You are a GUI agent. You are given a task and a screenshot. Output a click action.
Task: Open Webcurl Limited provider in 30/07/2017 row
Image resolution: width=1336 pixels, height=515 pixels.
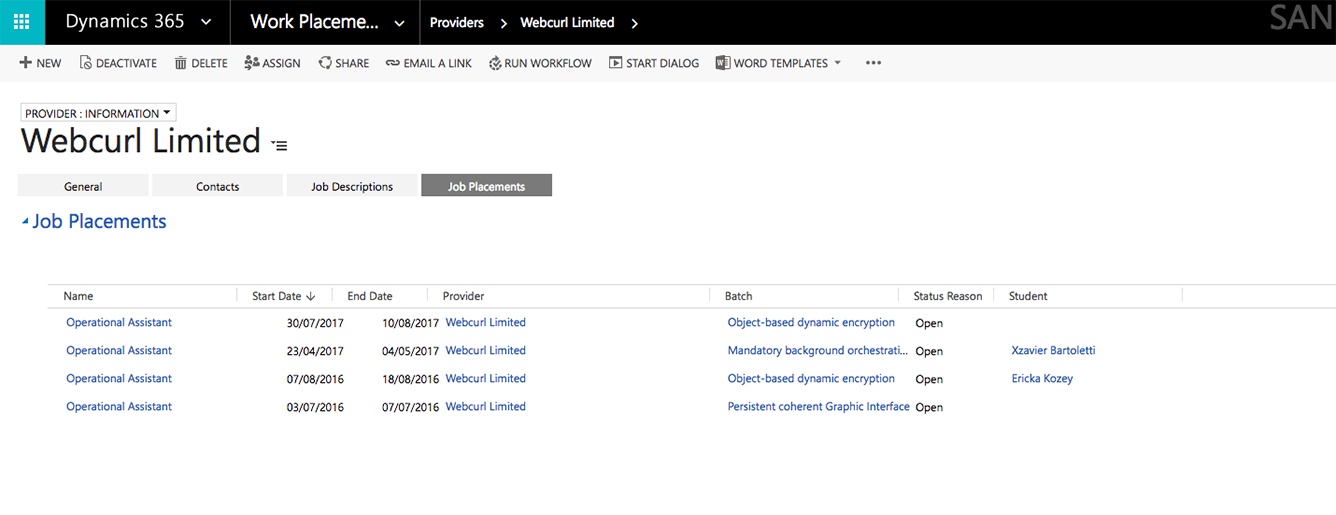click(x=485, y=322)
